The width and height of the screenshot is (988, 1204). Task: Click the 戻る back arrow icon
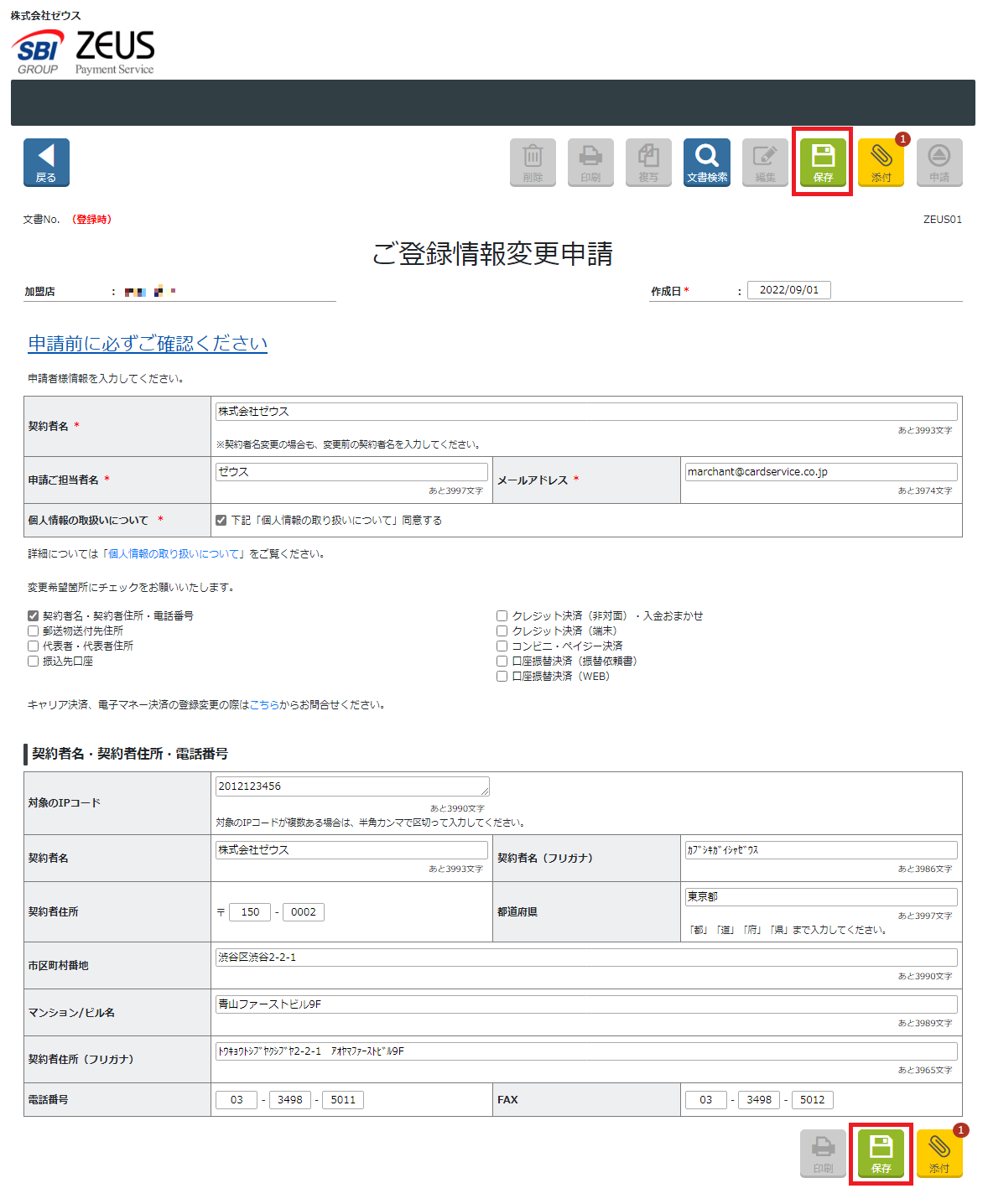click(45, 162)
